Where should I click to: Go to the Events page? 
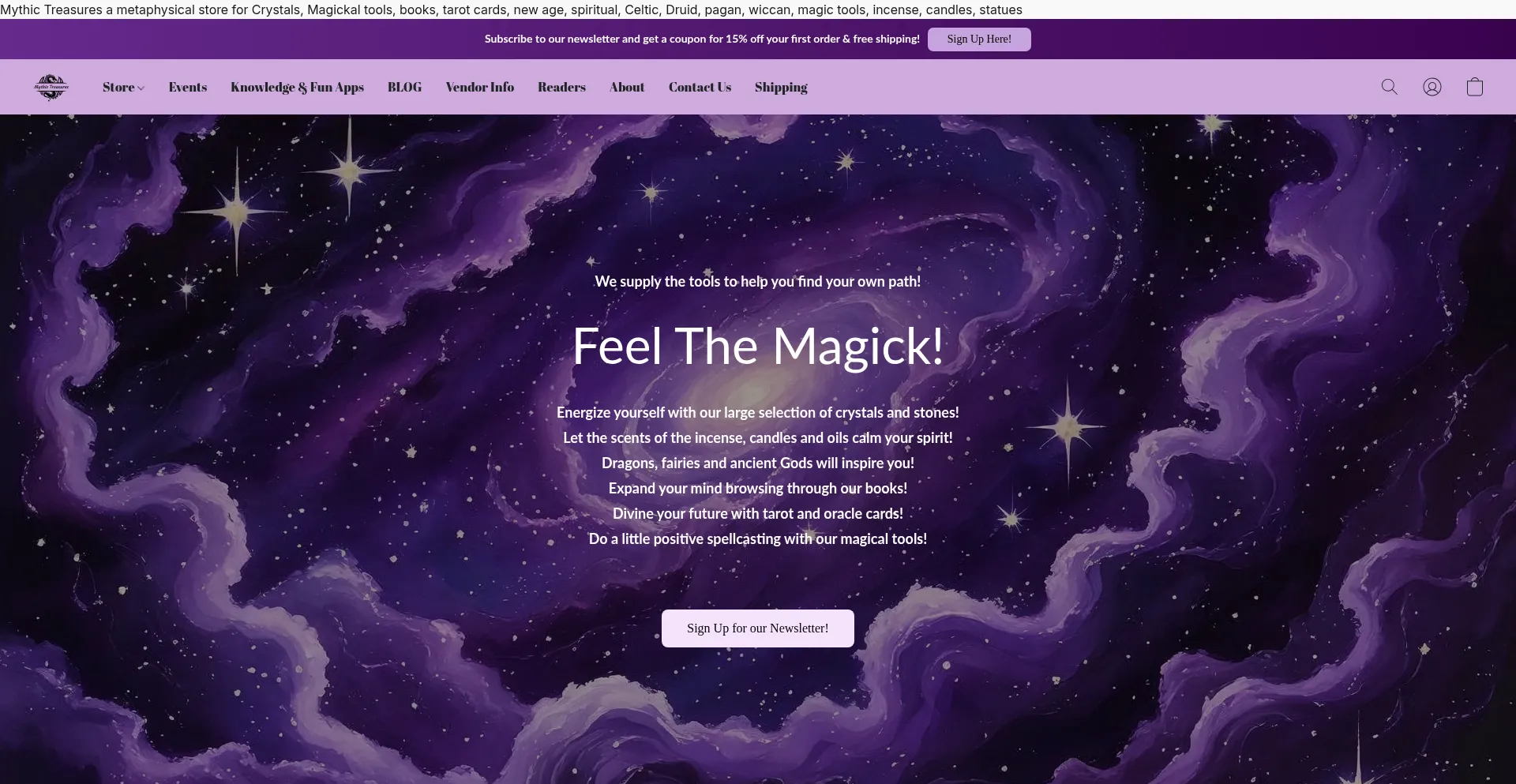tap(187, 87)
